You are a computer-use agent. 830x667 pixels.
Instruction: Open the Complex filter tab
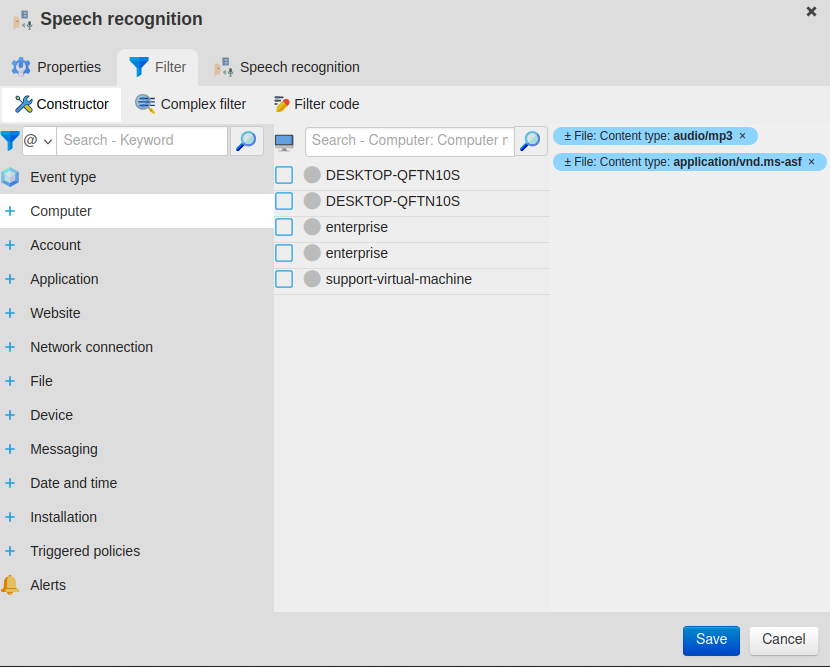(x=190, y=104)
